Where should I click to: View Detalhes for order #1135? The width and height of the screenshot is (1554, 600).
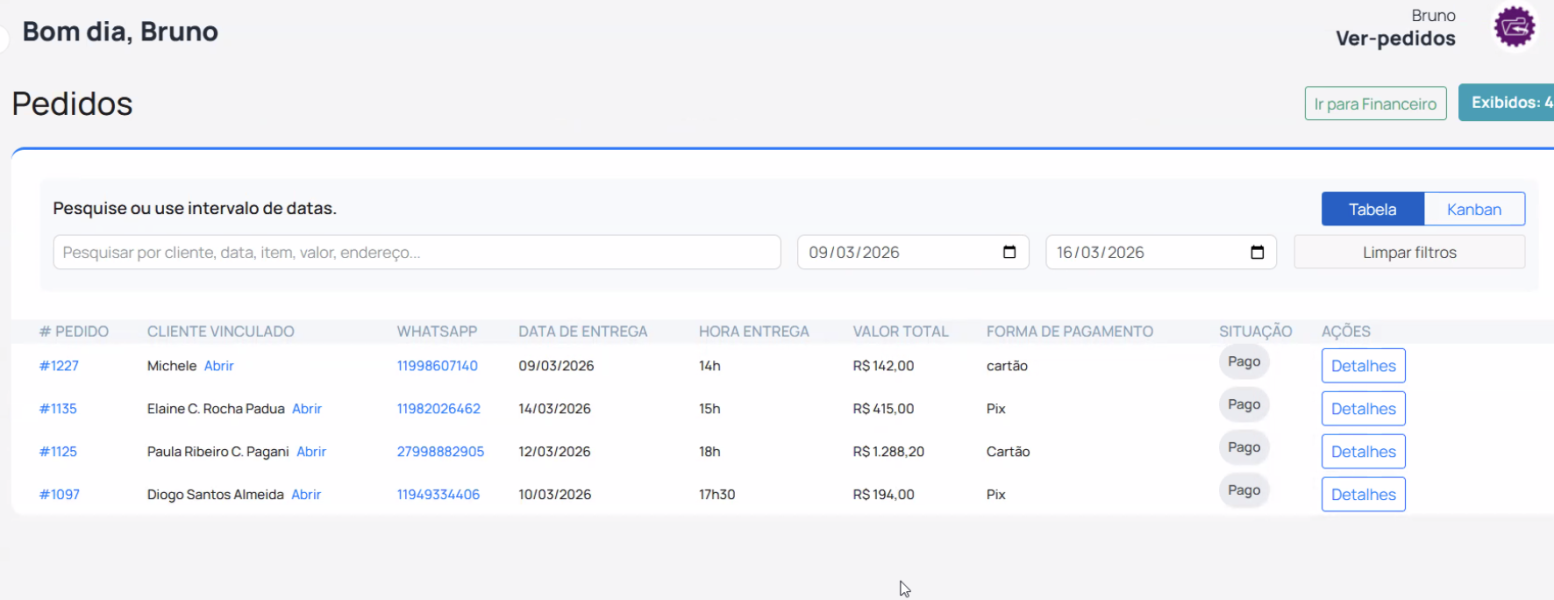tap(1363, 409)
